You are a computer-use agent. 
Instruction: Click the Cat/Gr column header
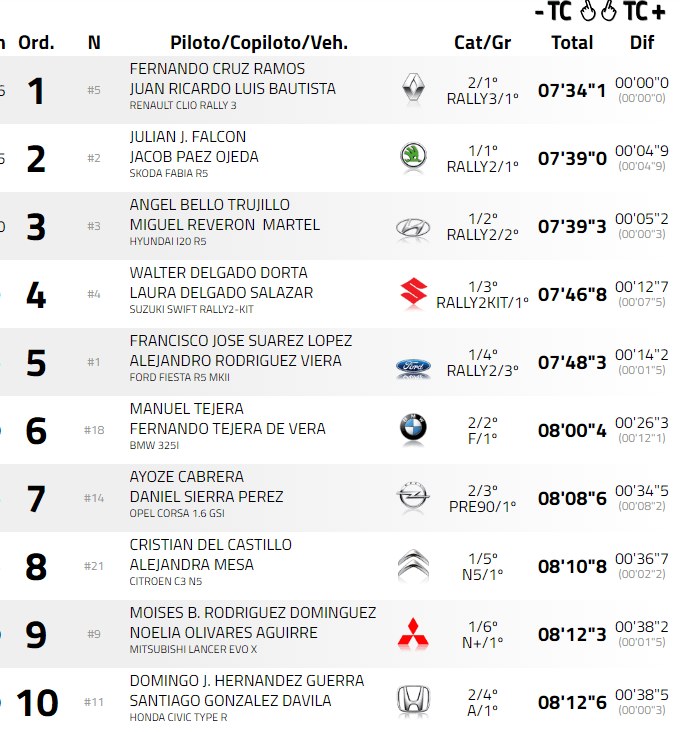pyautogui.click(x=482, y=43)
